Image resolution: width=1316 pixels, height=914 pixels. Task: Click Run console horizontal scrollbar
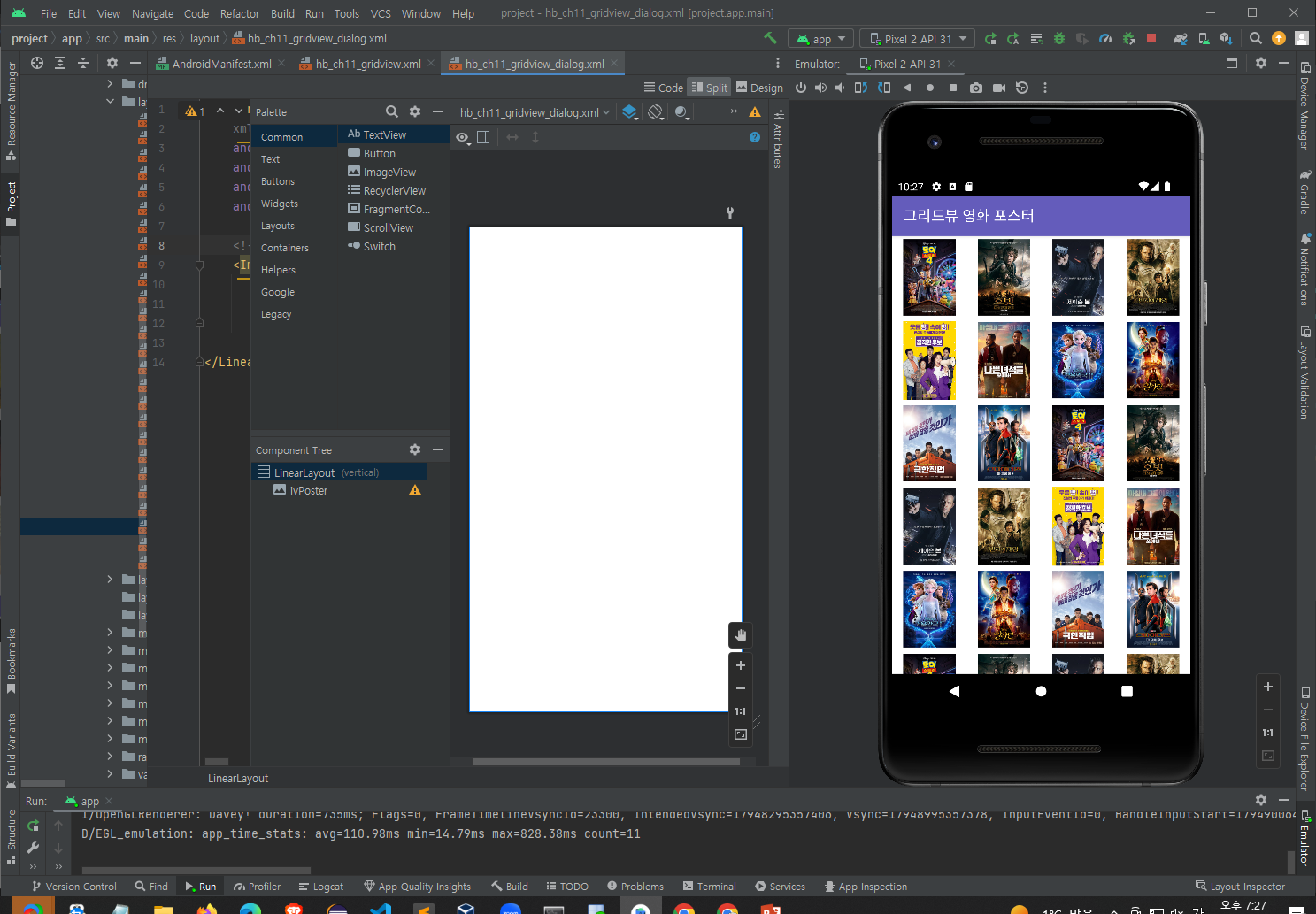click(x=196, y=871)
